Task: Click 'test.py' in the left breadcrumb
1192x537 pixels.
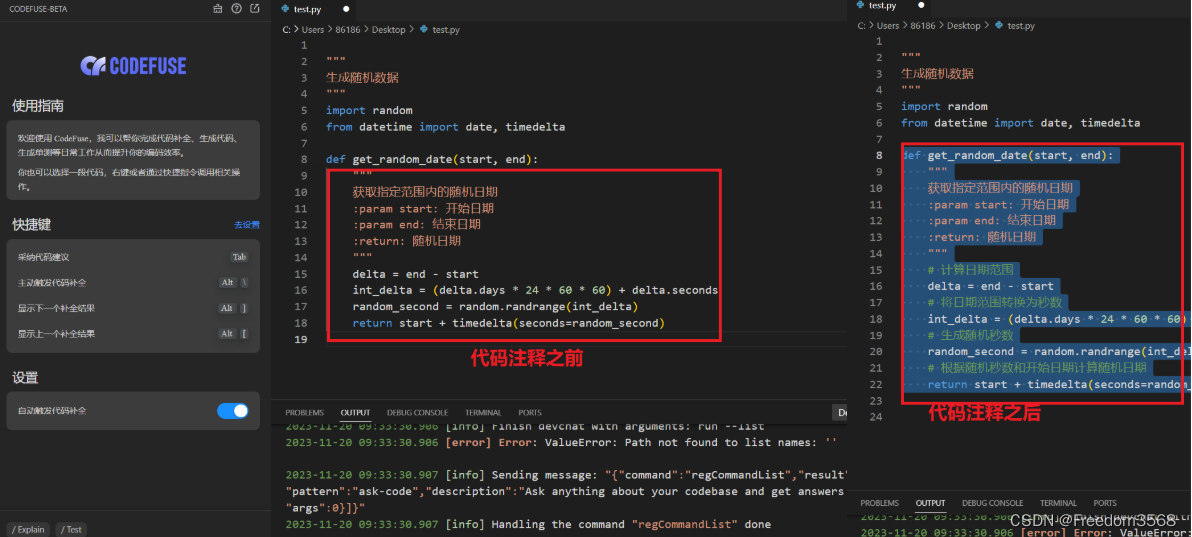Action: click(446, 30)
